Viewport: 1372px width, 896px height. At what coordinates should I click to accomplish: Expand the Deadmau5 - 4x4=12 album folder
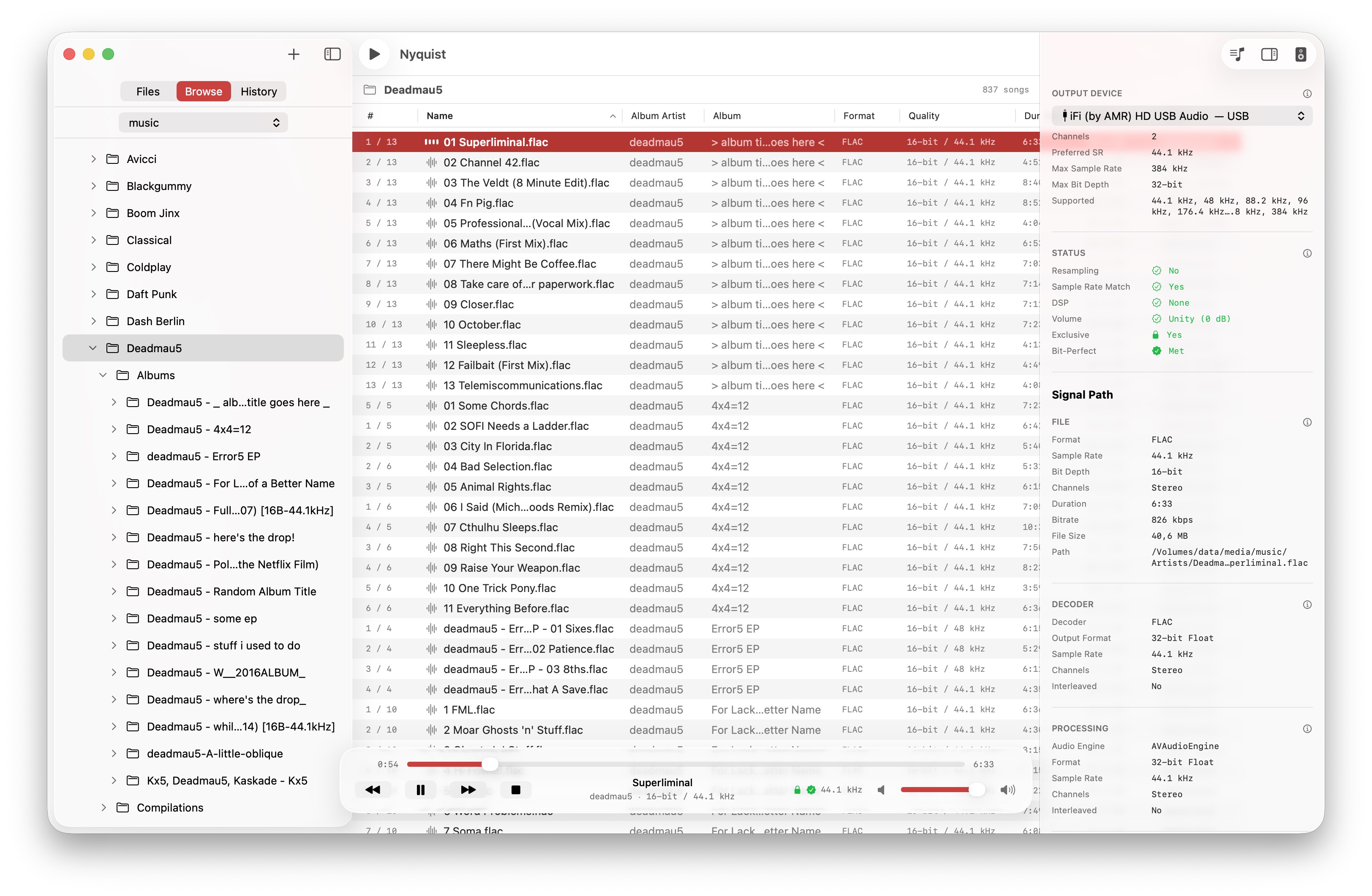pos(114,429)
